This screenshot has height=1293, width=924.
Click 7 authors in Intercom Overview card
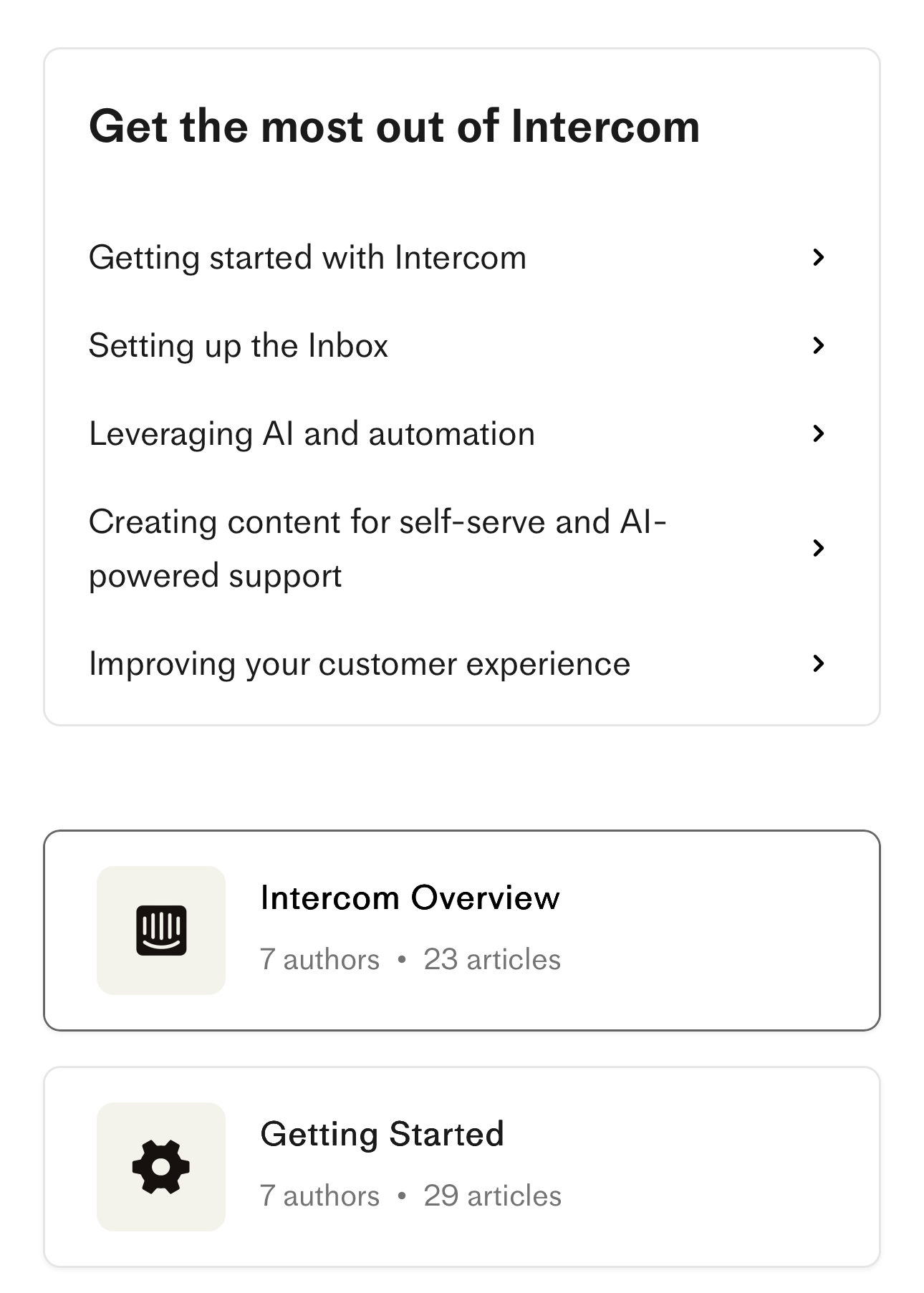click(319, 959)
